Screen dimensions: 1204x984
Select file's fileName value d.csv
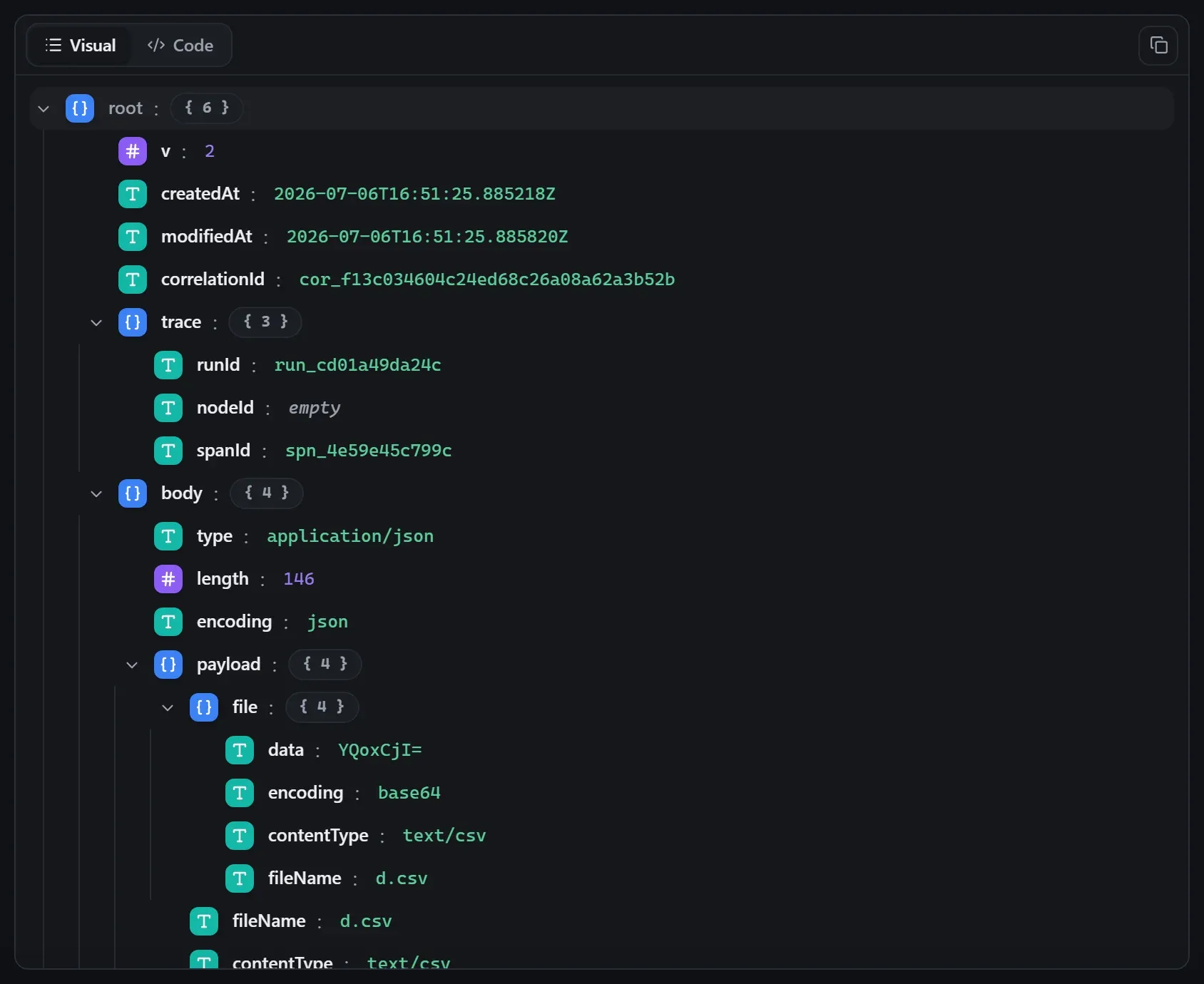[402, 878]
